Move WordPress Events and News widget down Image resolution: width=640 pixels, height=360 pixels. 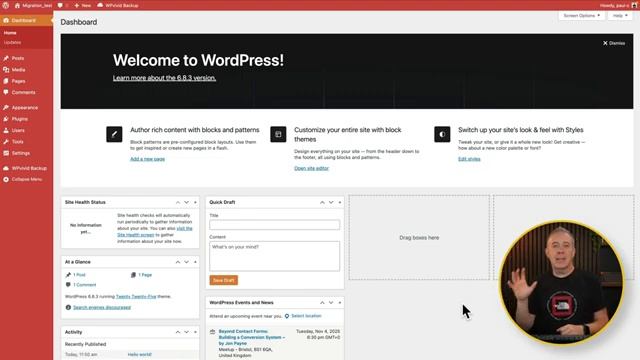[x=331, y=303]
